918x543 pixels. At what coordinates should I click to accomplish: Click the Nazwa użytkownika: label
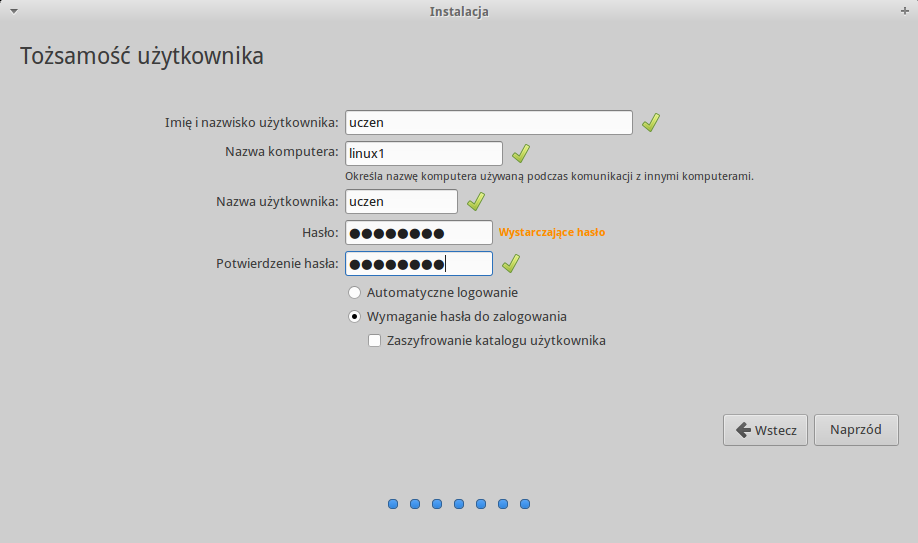278,202
